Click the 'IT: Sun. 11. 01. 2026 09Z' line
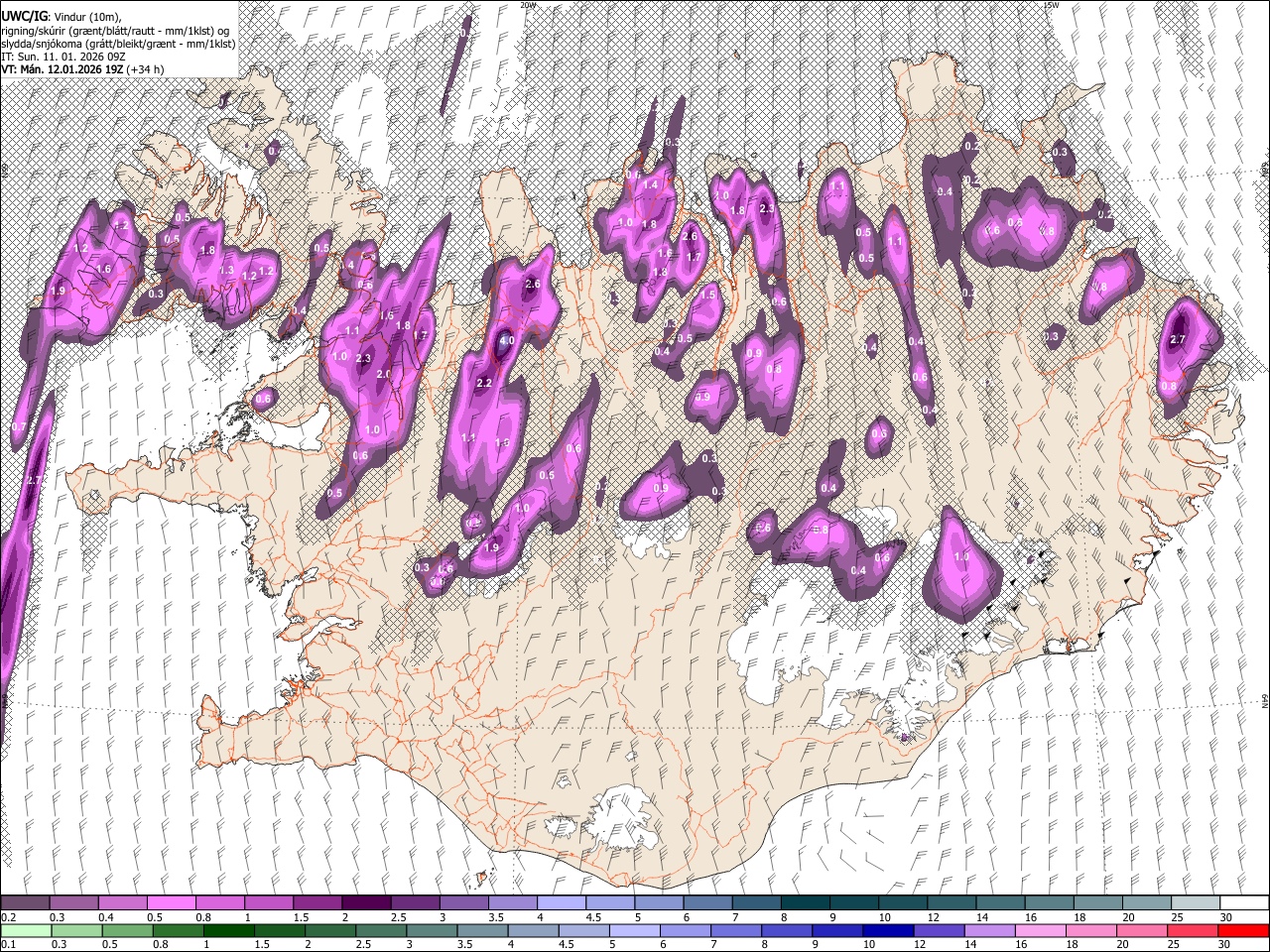 (x=63, y=57)
